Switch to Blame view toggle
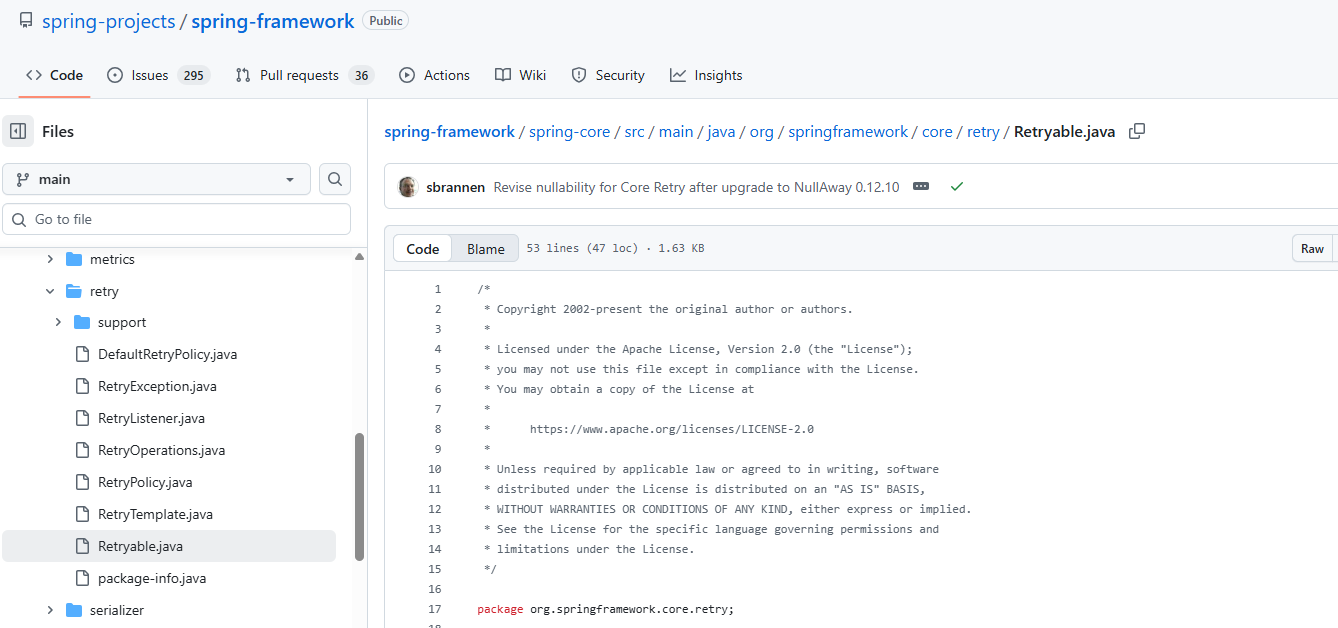This screenshot has height=628, width=1338. coord(486,249)
